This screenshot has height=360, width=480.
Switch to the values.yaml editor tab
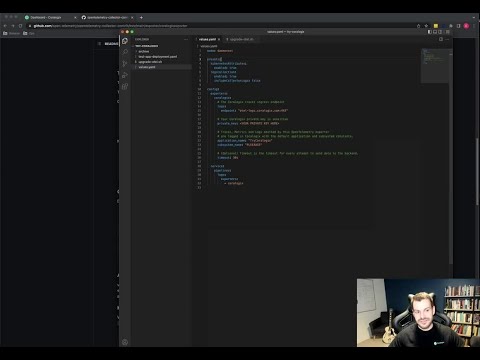(x=208, y=39)
